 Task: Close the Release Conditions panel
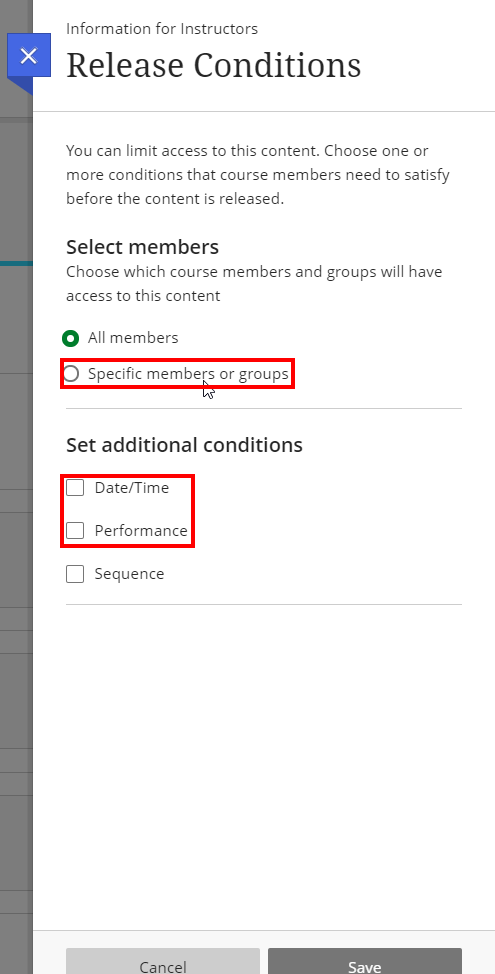click(29, 56)
